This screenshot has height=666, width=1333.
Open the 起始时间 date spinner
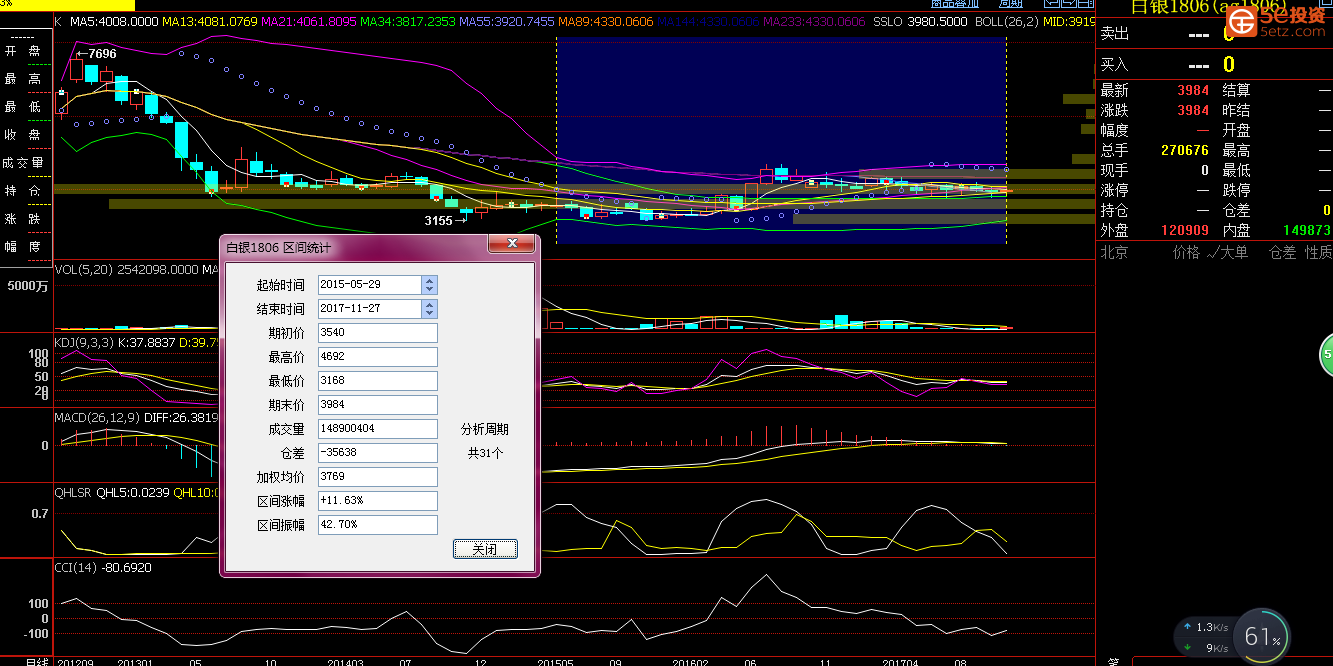tap(429, 285)
